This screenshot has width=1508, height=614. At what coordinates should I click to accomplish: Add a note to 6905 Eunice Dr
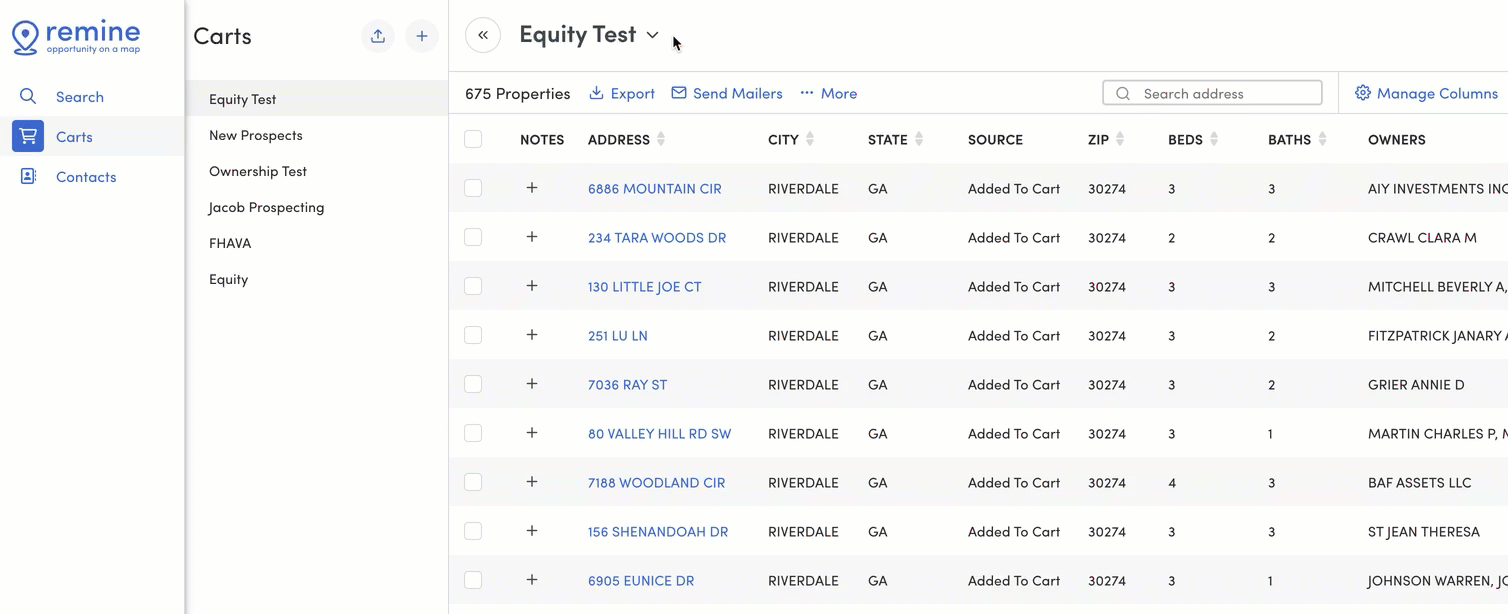532,579
